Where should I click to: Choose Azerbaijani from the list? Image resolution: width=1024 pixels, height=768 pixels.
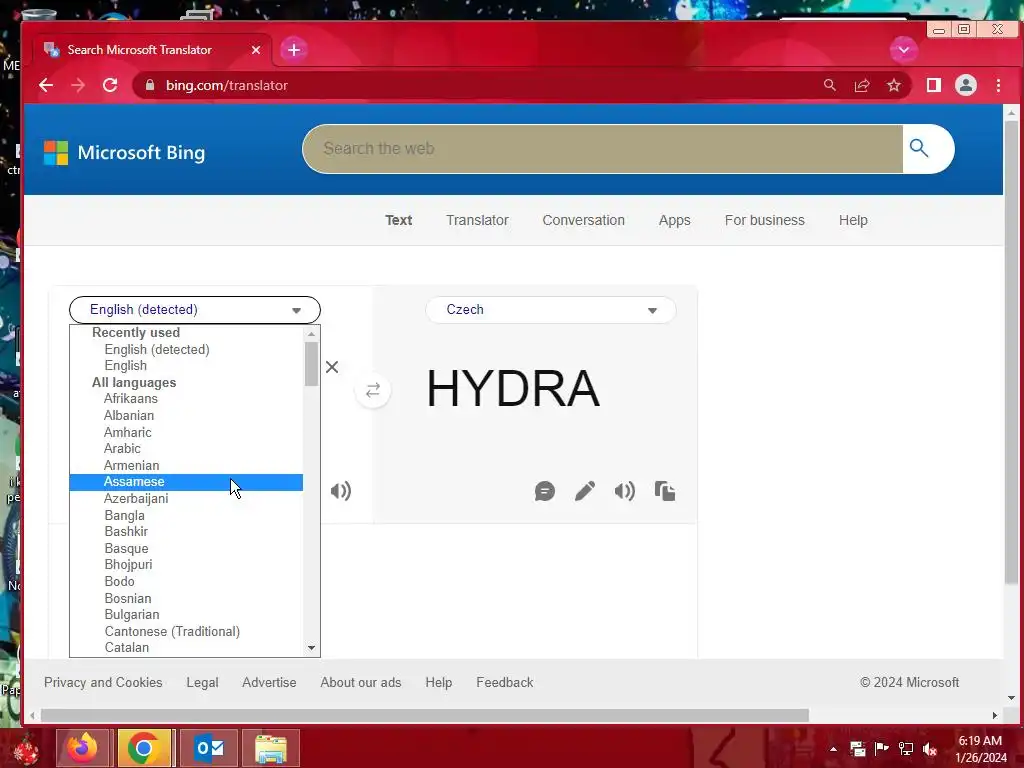coord(186,498)
